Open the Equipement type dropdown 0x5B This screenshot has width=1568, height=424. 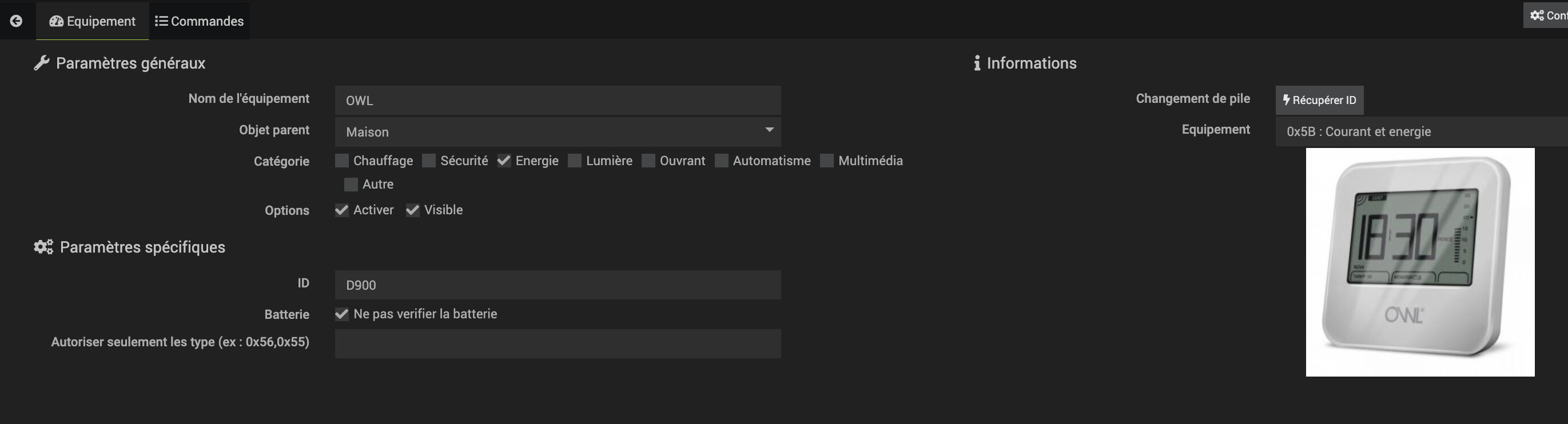(1421, 131)
